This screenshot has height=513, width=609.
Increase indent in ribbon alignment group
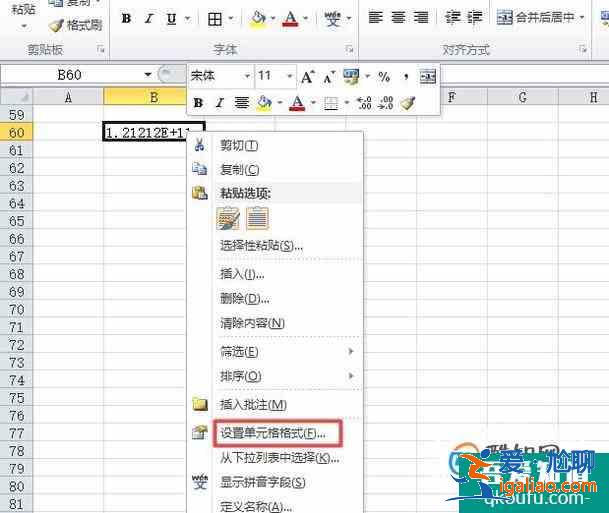pos(474,17)
